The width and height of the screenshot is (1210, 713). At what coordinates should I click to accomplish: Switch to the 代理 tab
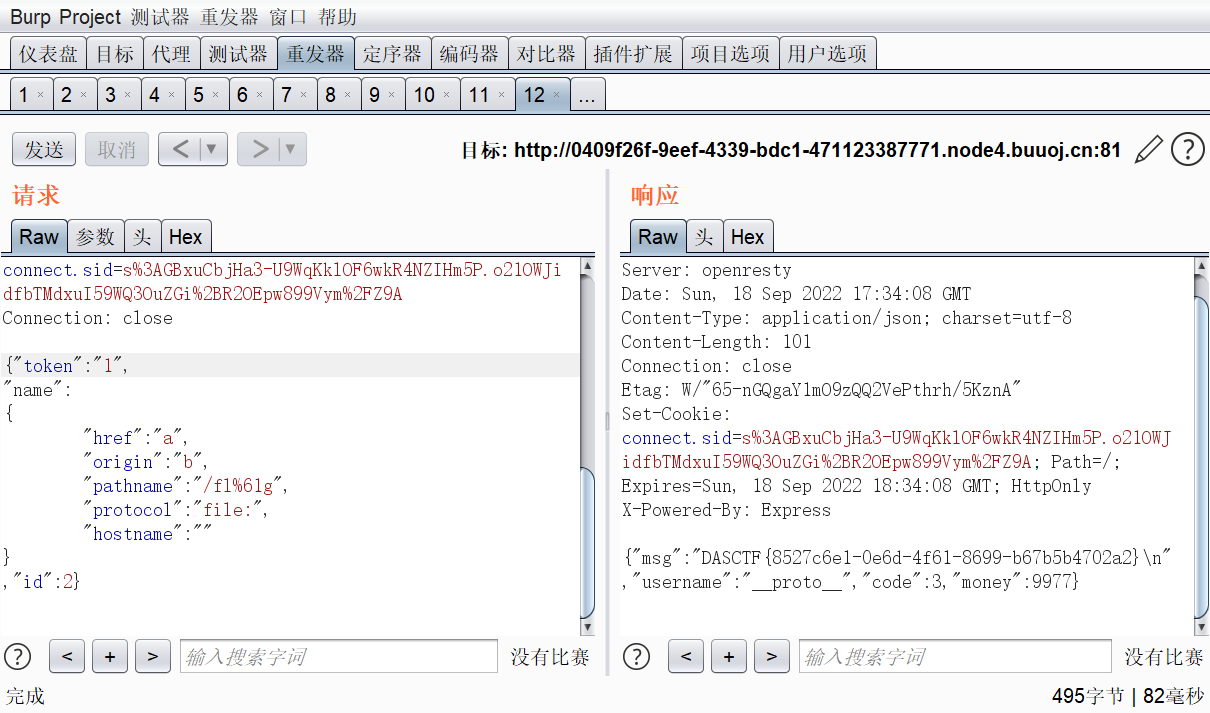pos(171,54)
